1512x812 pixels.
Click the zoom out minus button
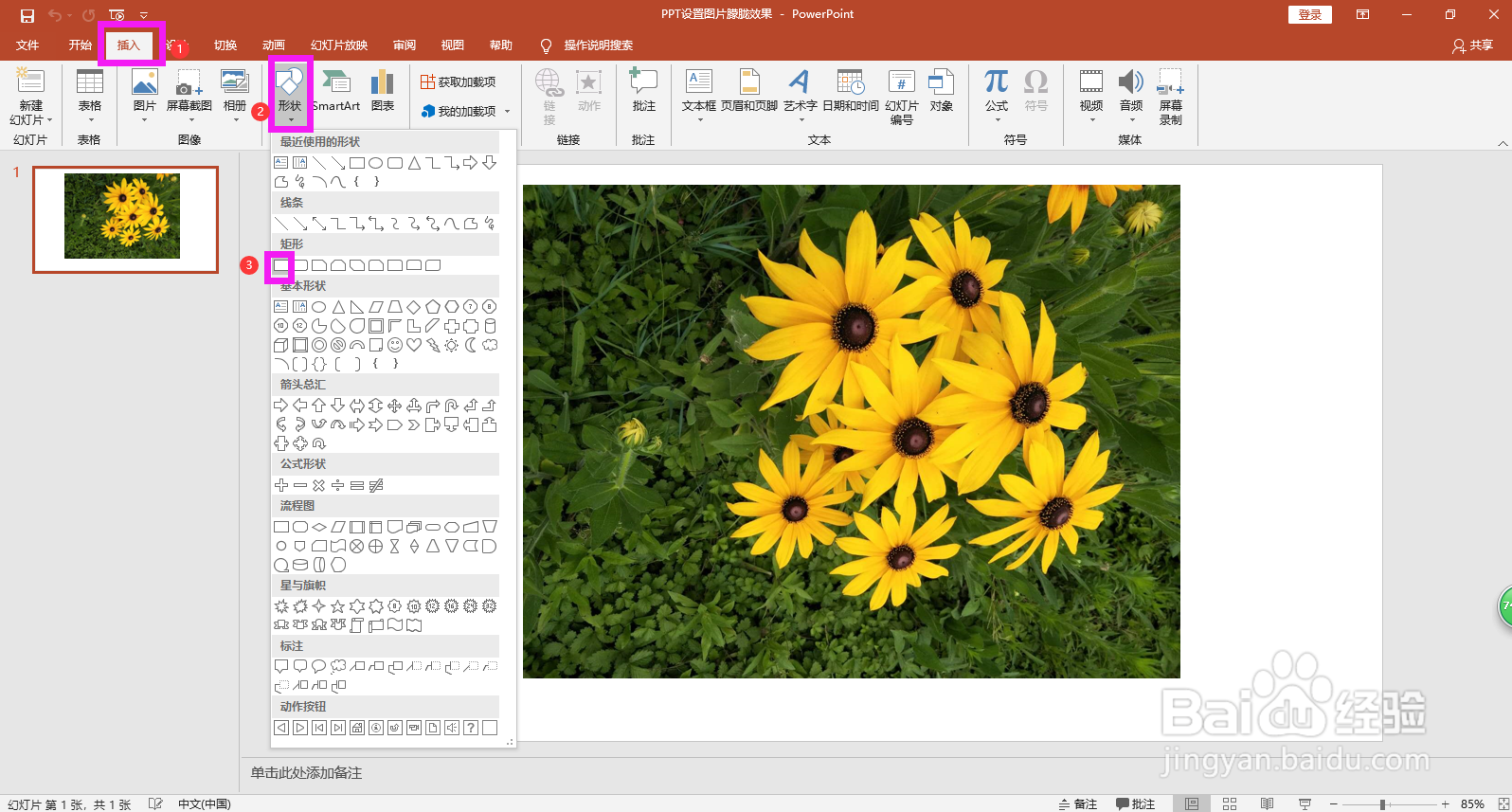pyautogui.click(x=1332, y=803)
